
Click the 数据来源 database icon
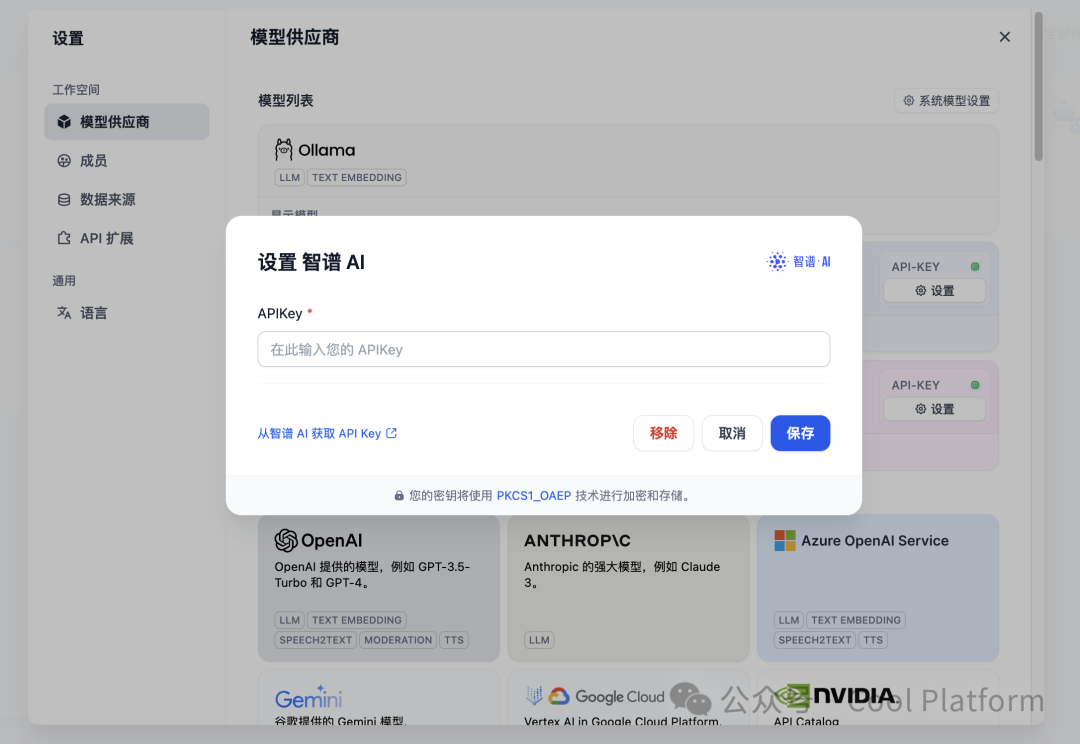(x=64, y=200)
